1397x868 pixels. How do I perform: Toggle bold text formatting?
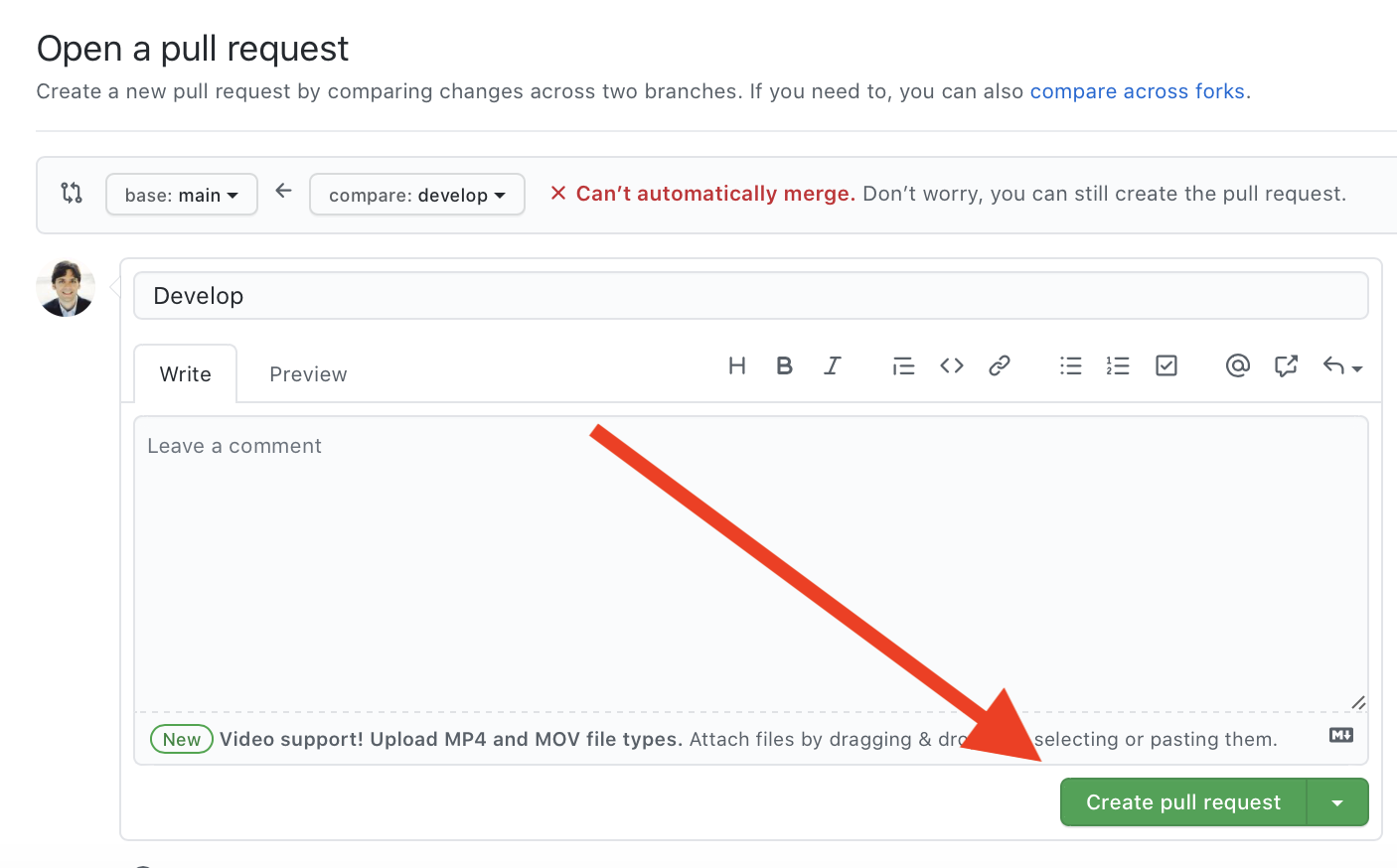[784, 366]
